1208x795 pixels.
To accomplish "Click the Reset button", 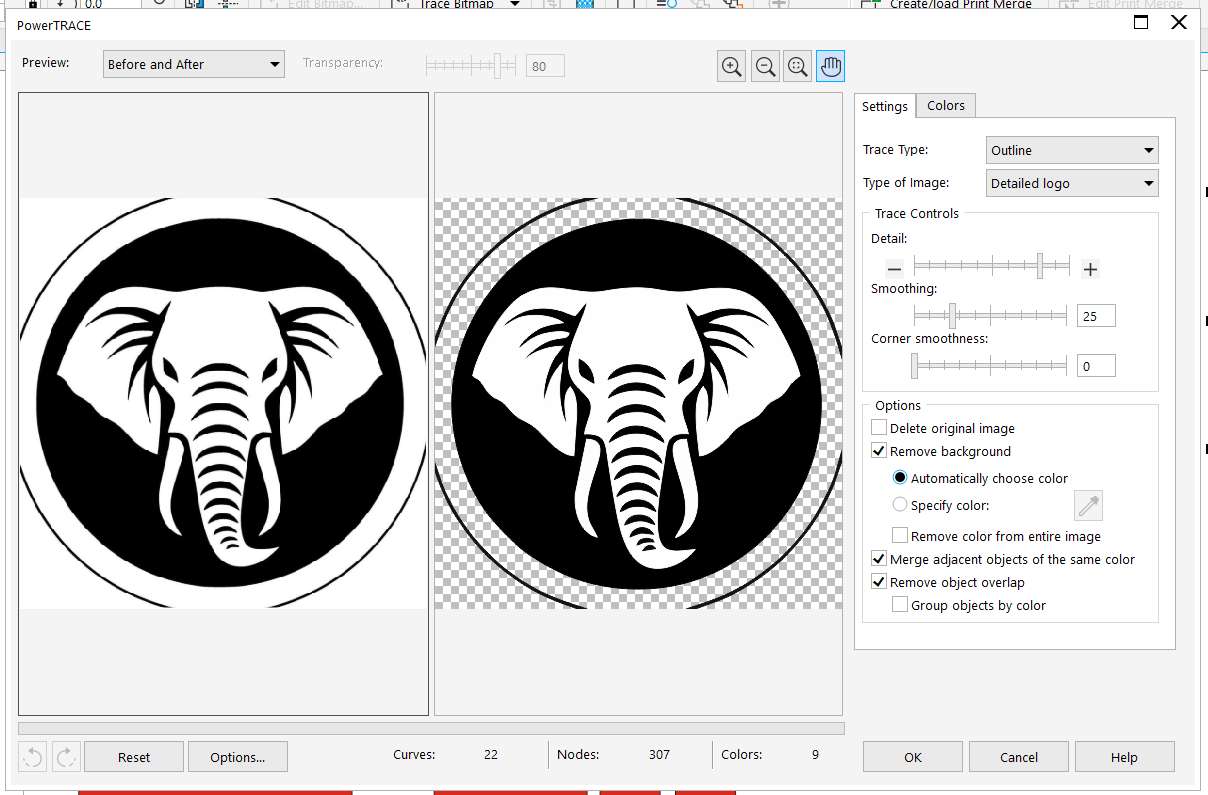I will pos(134,757).
